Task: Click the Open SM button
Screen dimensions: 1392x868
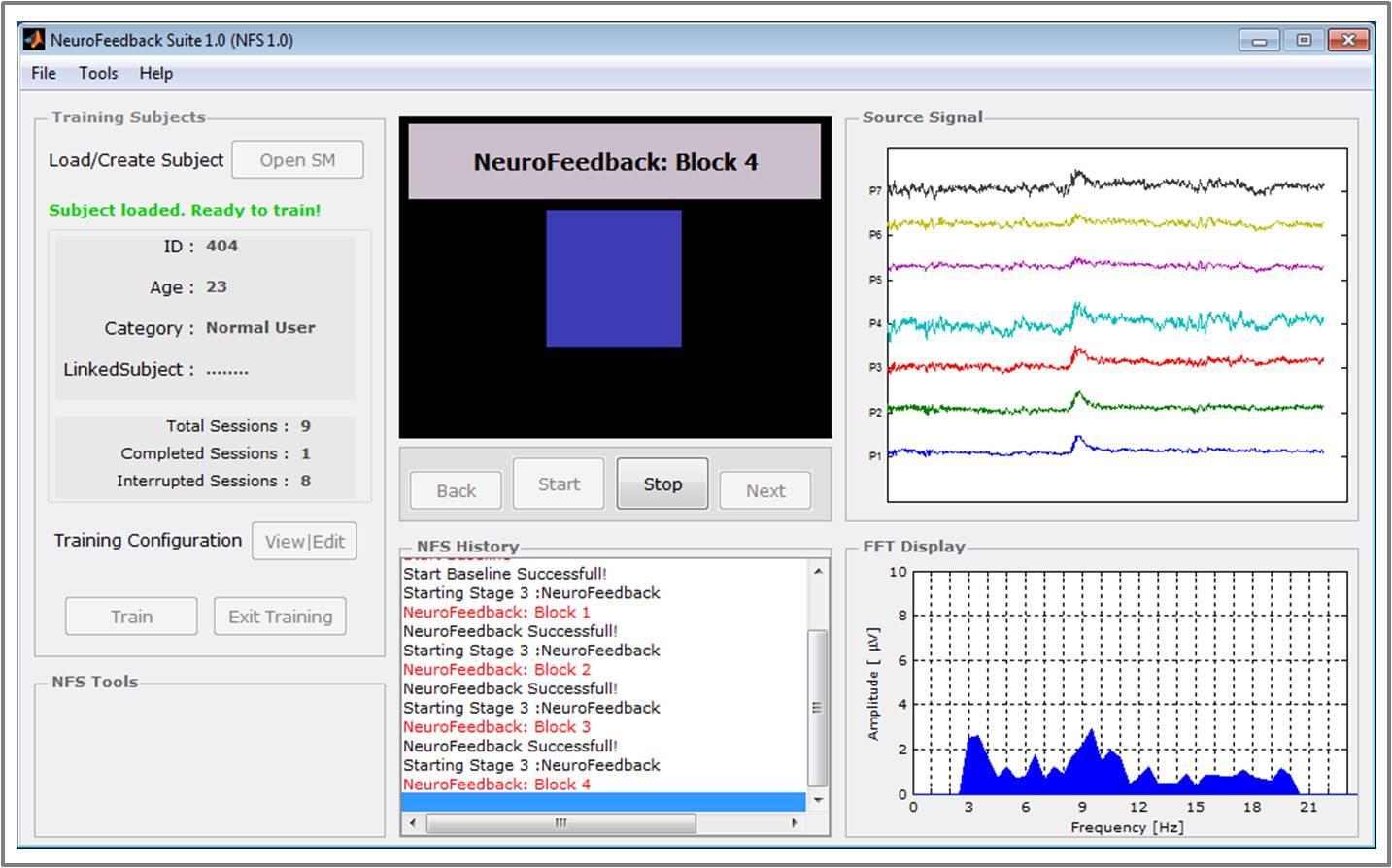Action: tap(297, 160)
